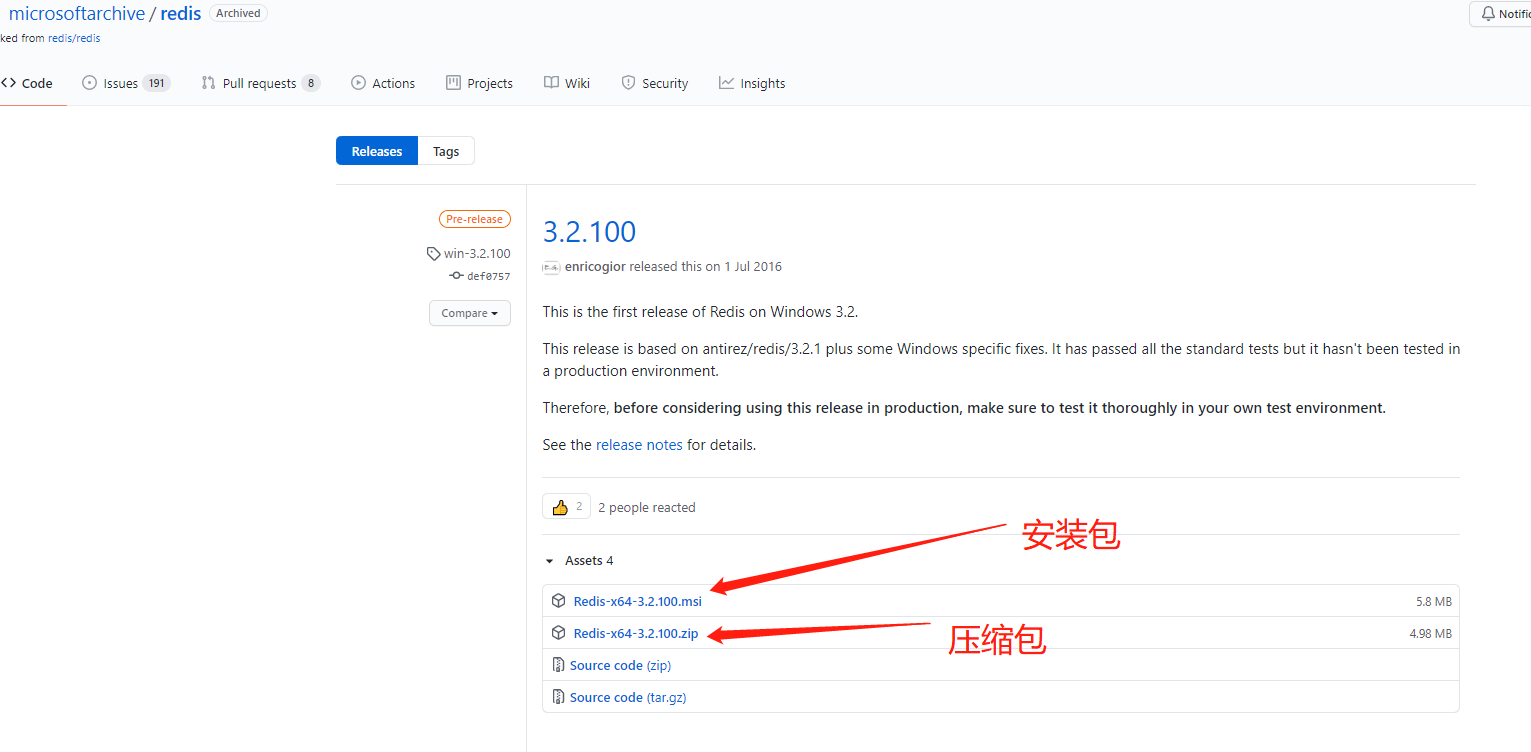The width and height of the screenshot is (1531, 752).
Task: Download Source code (zip)
Action: coord(620,665)
